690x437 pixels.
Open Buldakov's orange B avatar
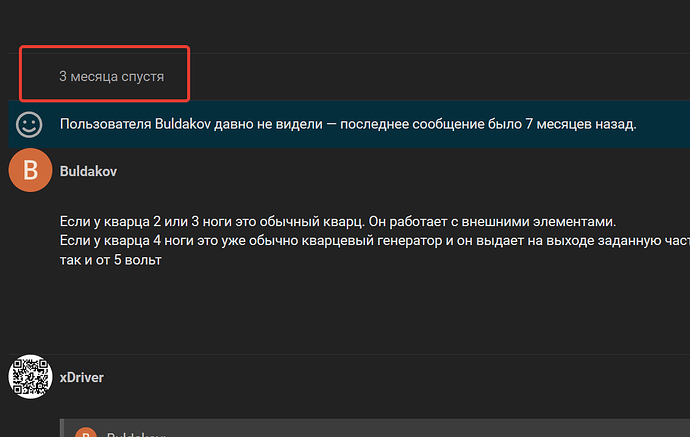[x=30, y=170]
